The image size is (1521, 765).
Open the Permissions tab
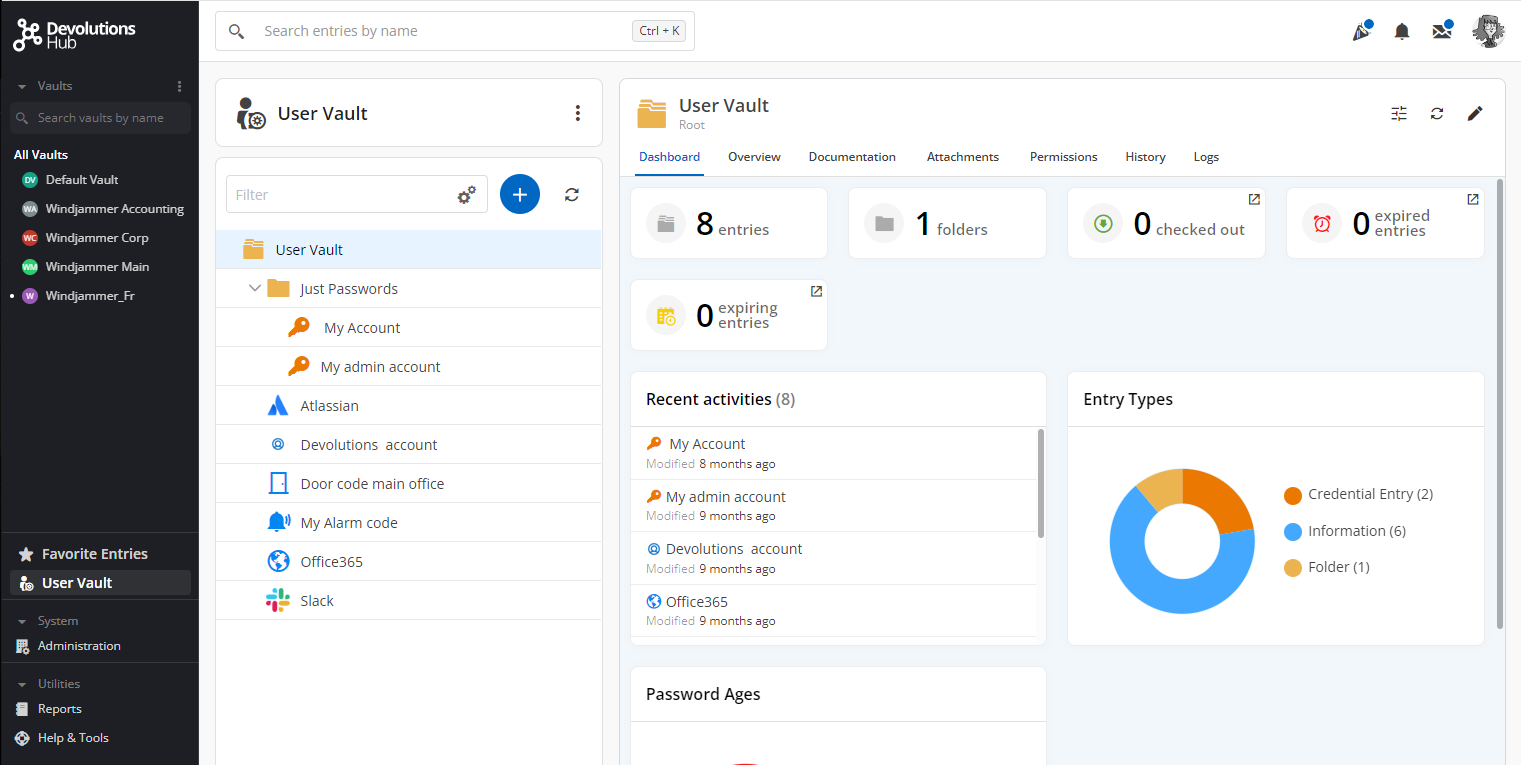tap(1064, 157)
